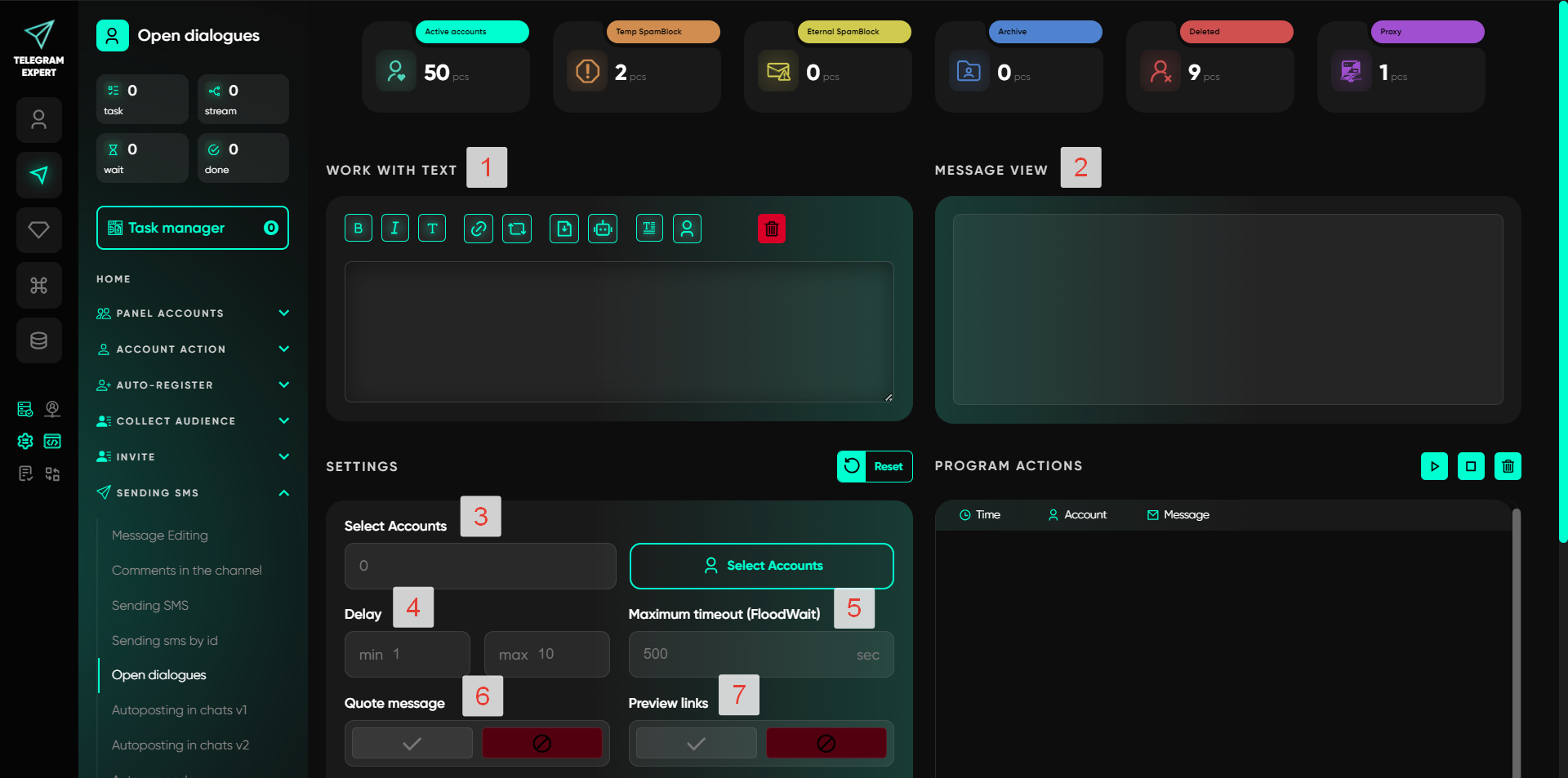The height and width of the screenshot is (778, 1568).
Task: Start the program with the play button
Action: click(x=1434, y=466)
